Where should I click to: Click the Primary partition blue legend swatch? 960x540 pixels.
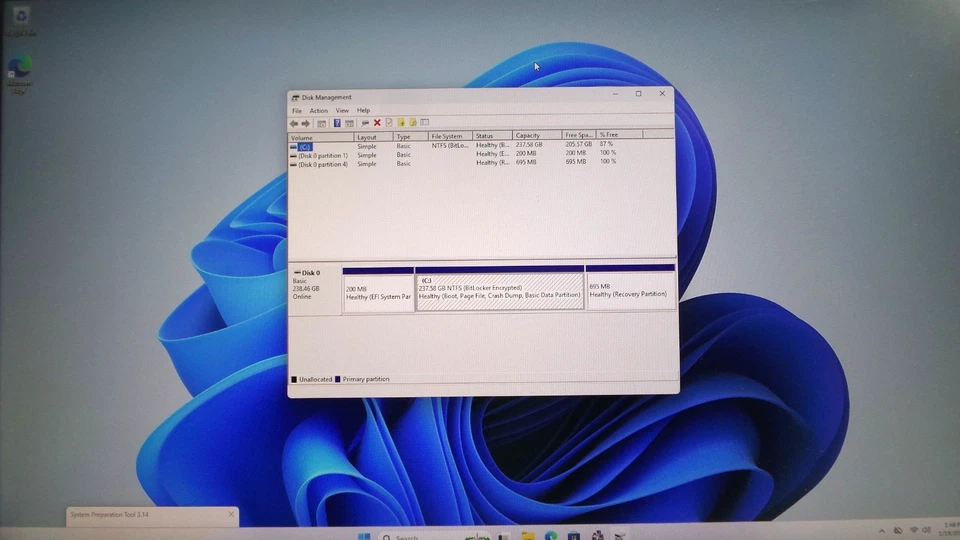coord(337,380)
